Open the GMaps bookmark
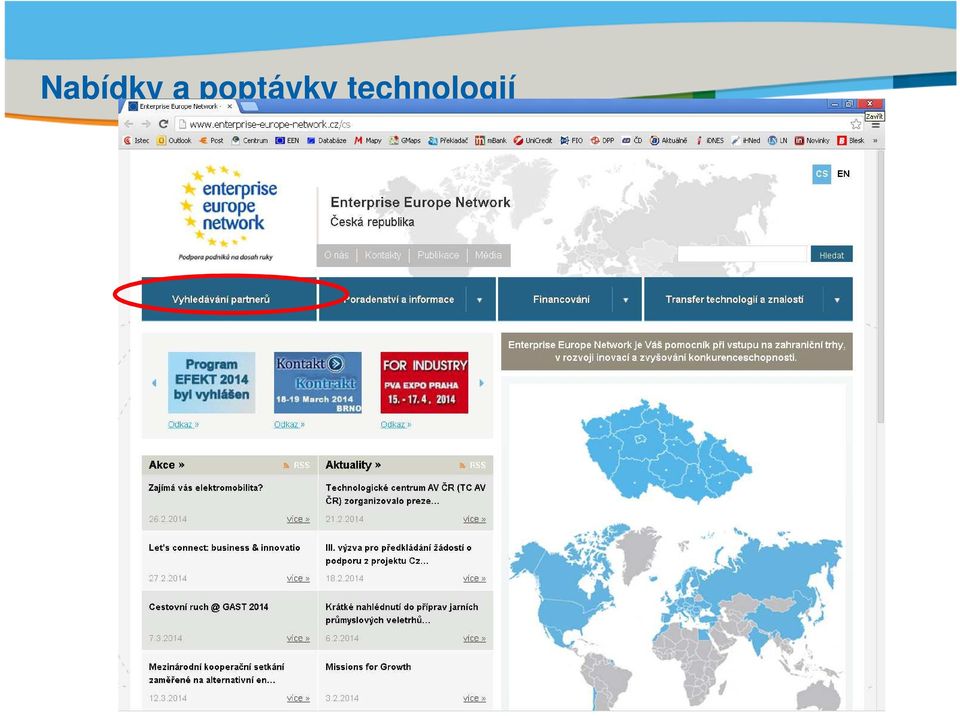Screen dimensions: 960x716 (x=405, y=140)
